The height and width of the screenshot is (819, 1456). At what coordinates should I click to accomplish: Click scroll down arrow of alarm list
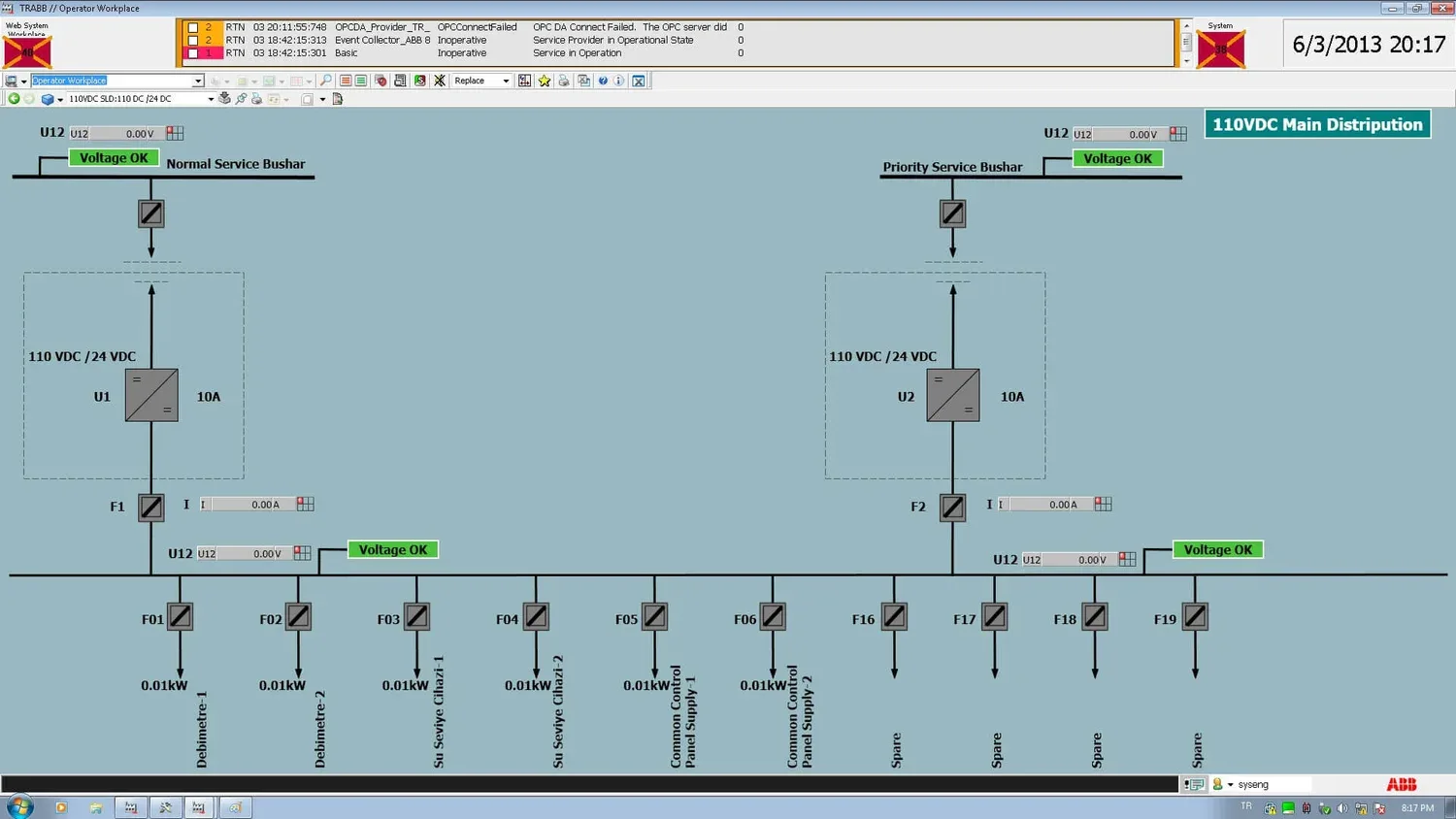point(1186,60)
